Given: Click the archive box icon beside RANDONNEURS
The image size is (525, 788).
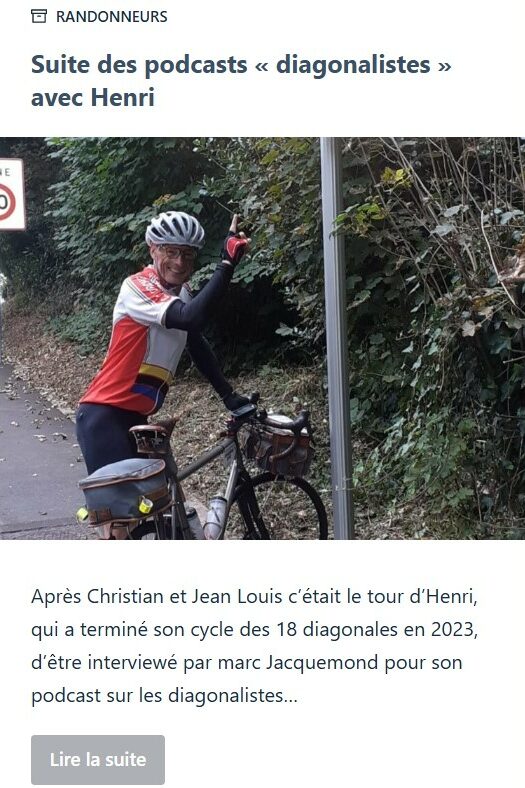Looking at the screenshot, I should (x=39, y=17).
